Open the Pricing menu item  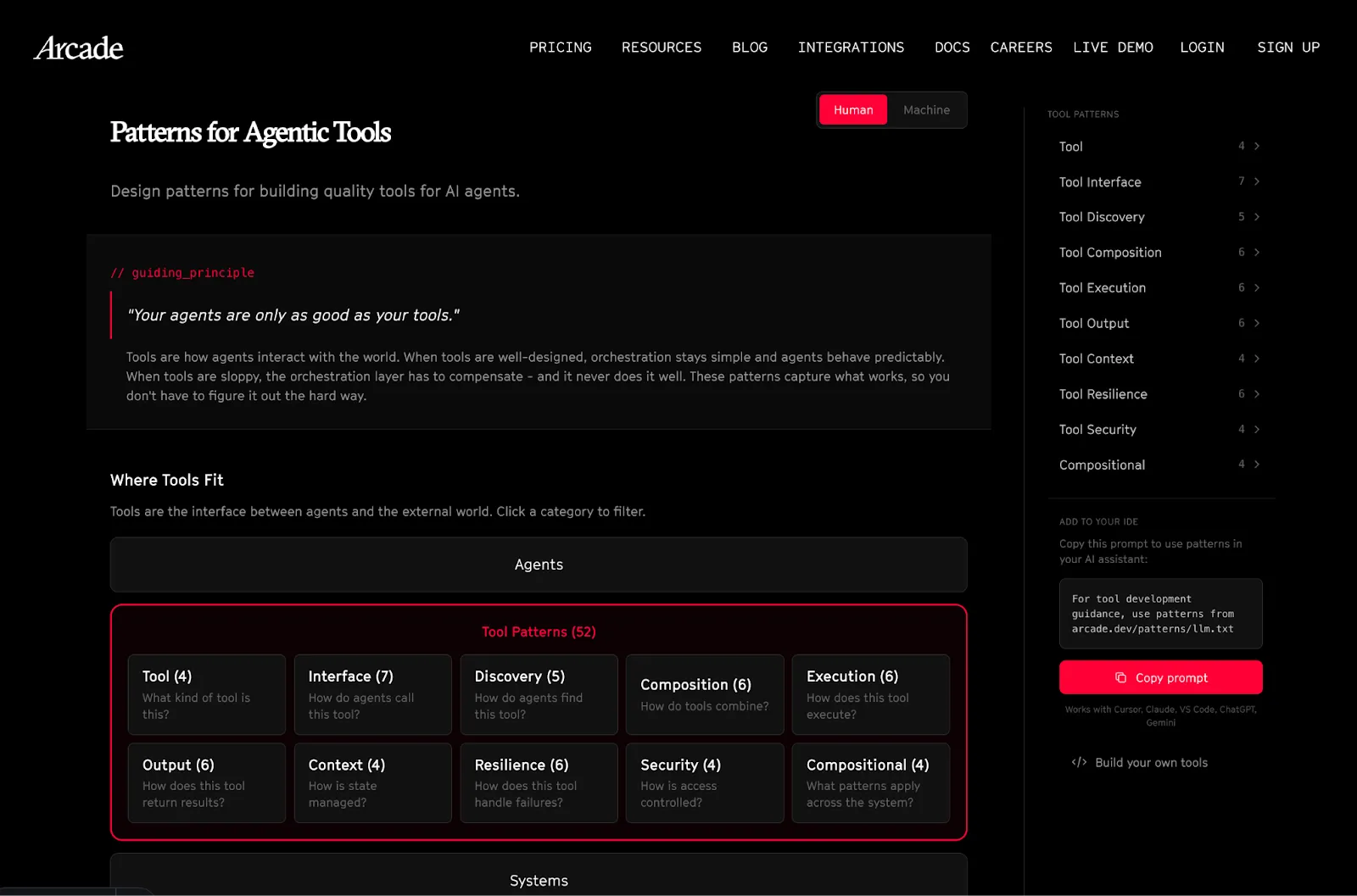click(x=560, y=47)
